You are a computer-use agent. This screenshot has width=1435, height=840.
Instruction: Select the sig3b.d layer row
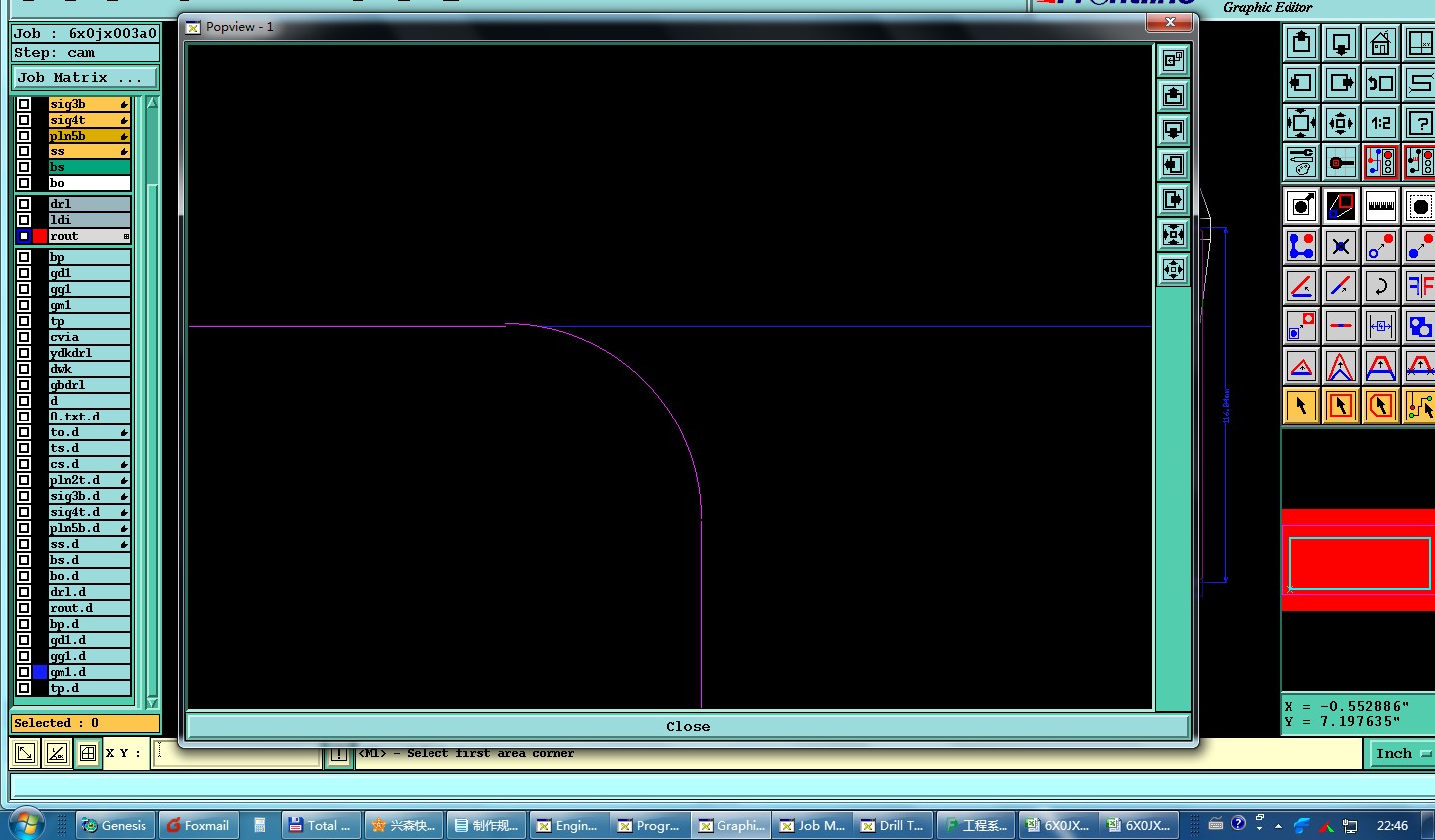pos(89,496)
